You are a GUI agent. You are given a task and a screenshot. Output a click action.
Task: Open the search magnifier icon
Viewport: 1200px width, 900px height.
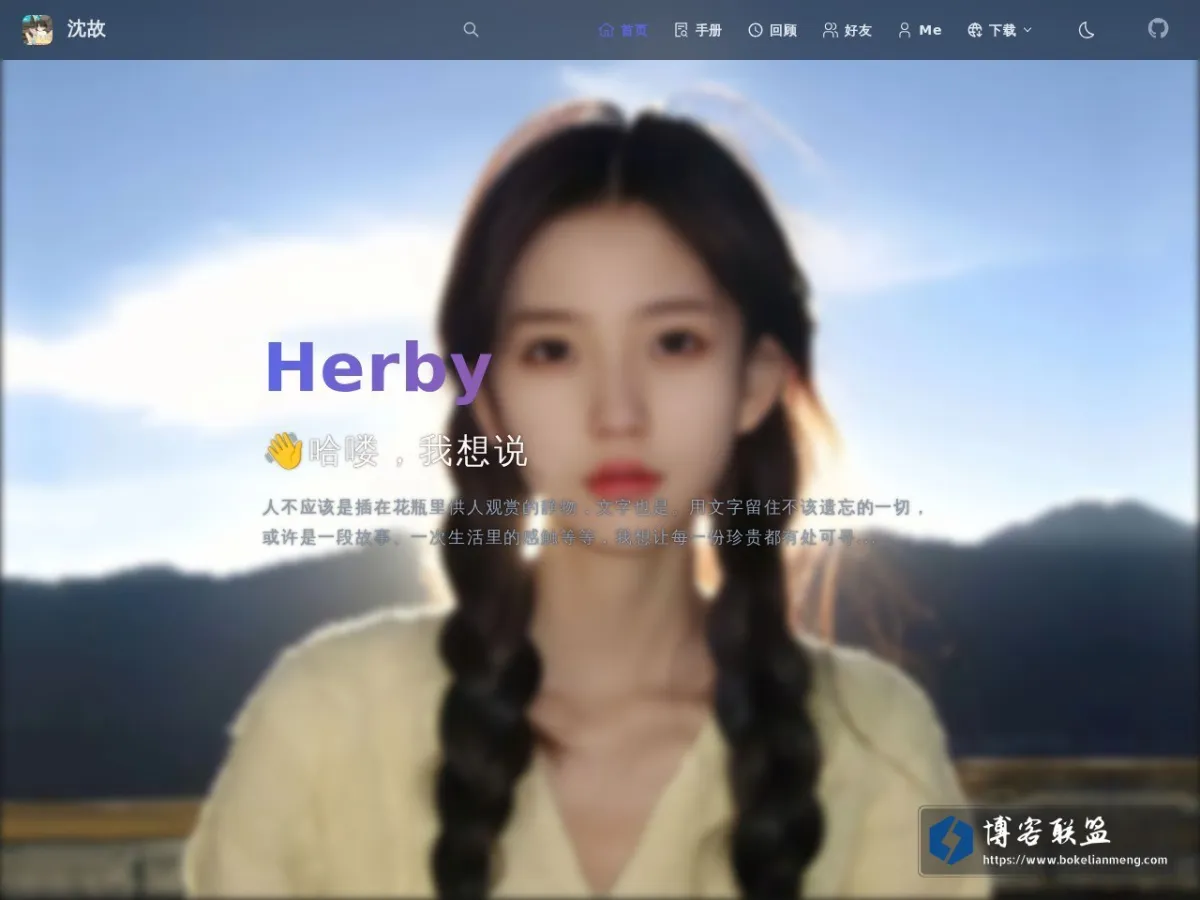471,30
